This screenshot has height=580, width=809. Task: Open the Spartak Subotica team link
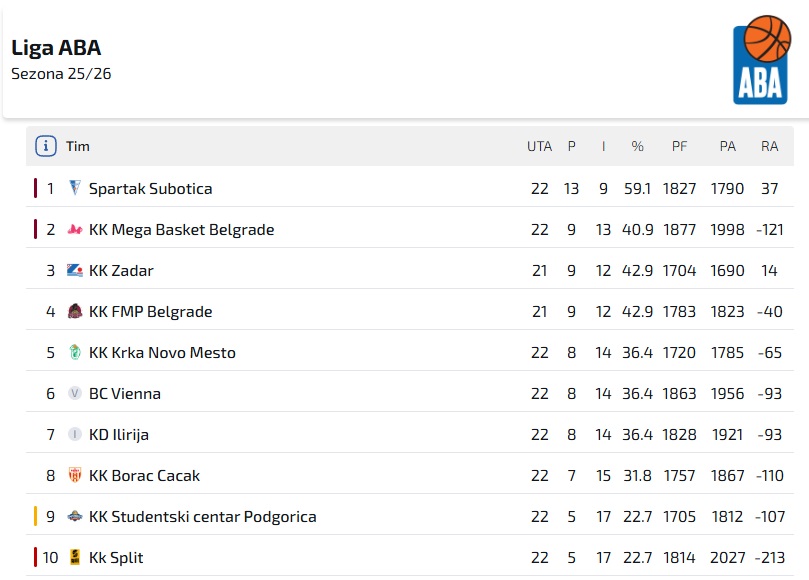[x=150, y=188]
